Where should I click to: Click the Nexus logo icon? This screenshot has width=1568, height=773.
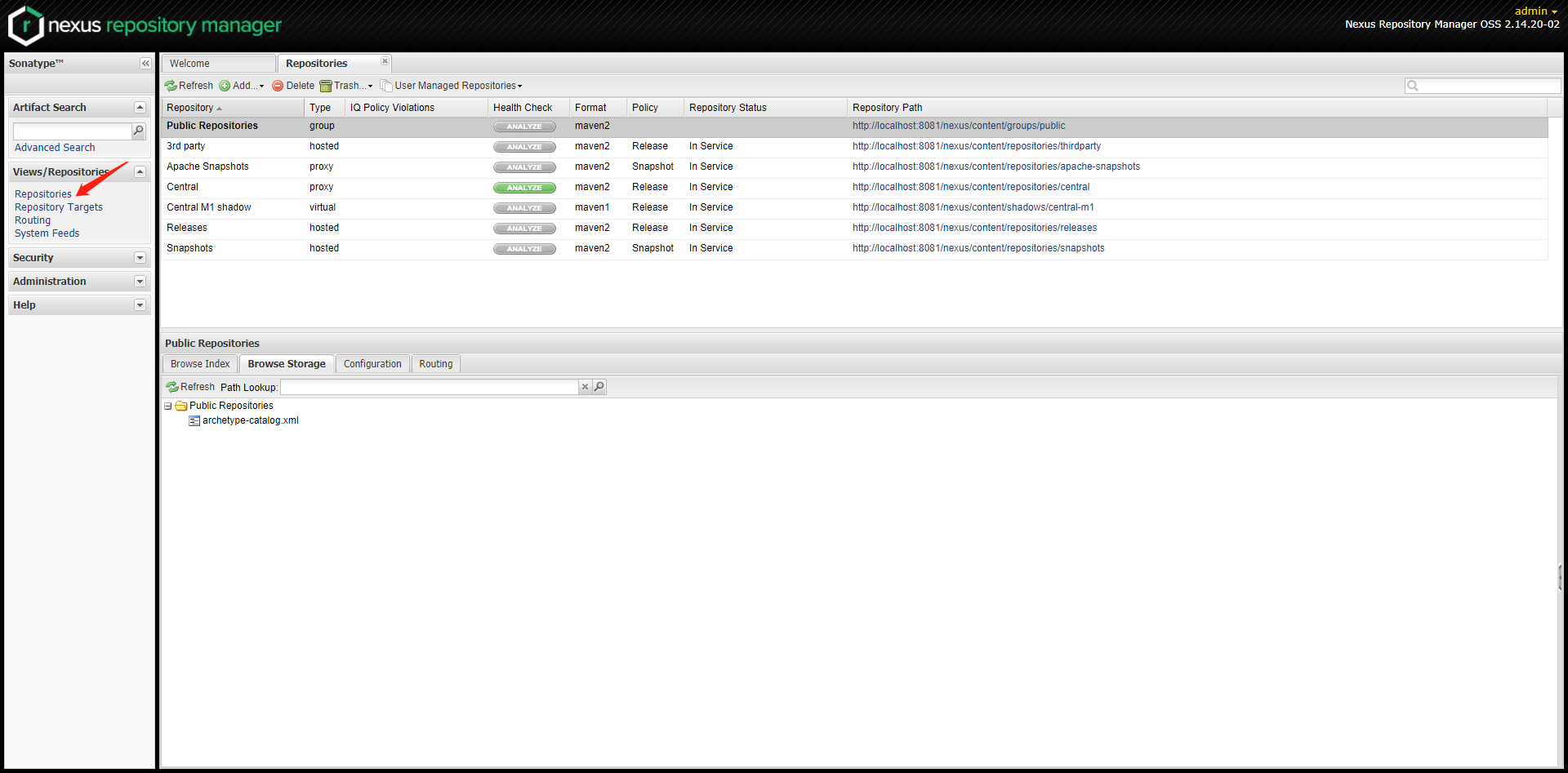point(25,25)
